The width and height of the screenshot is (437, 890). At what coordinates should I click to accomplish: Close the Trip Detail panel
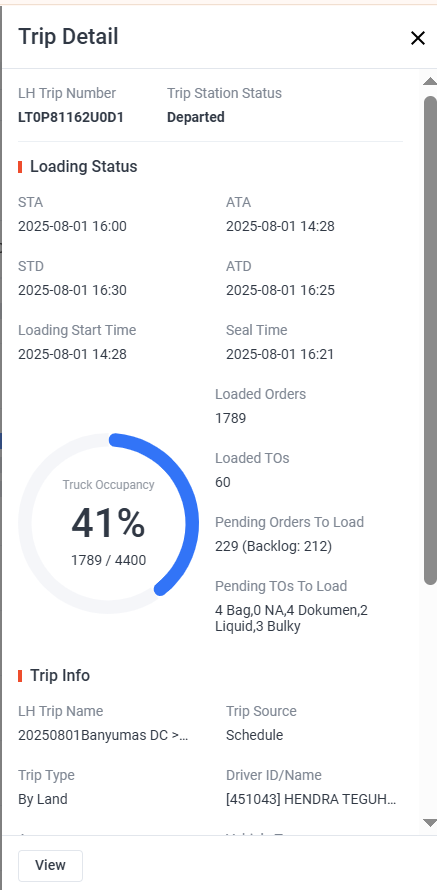[418, 38]
